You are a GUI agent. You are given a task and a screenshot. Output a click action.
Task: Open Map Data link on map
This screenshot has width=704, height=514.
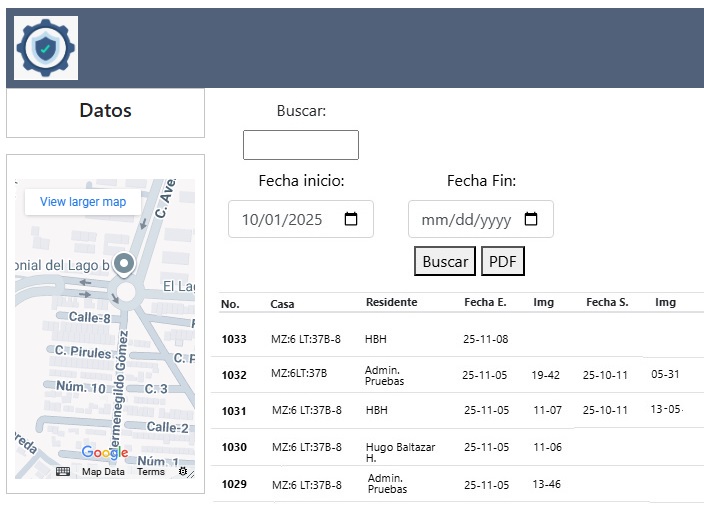[x=103, y=472]
